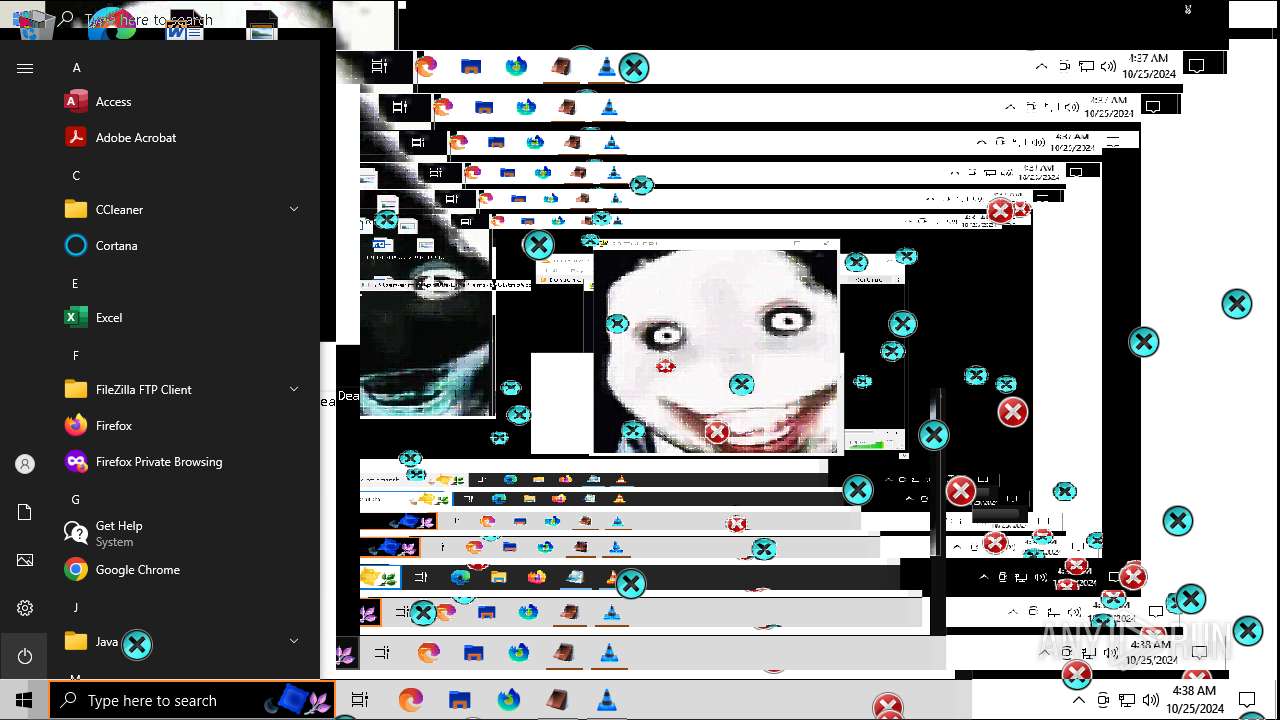1280x720 pixels.
Task: Expand the Java folder chevron
Action: tap(294, 641)
